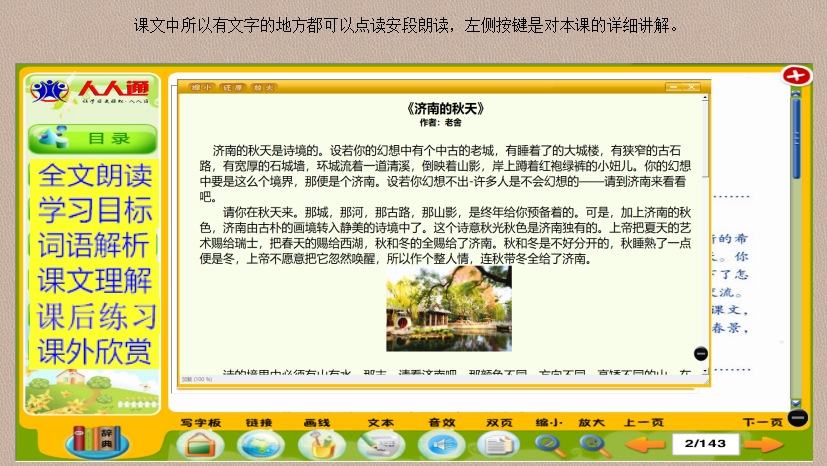Click the 缩小 zoom out magnifier

[x=549, y=444]
